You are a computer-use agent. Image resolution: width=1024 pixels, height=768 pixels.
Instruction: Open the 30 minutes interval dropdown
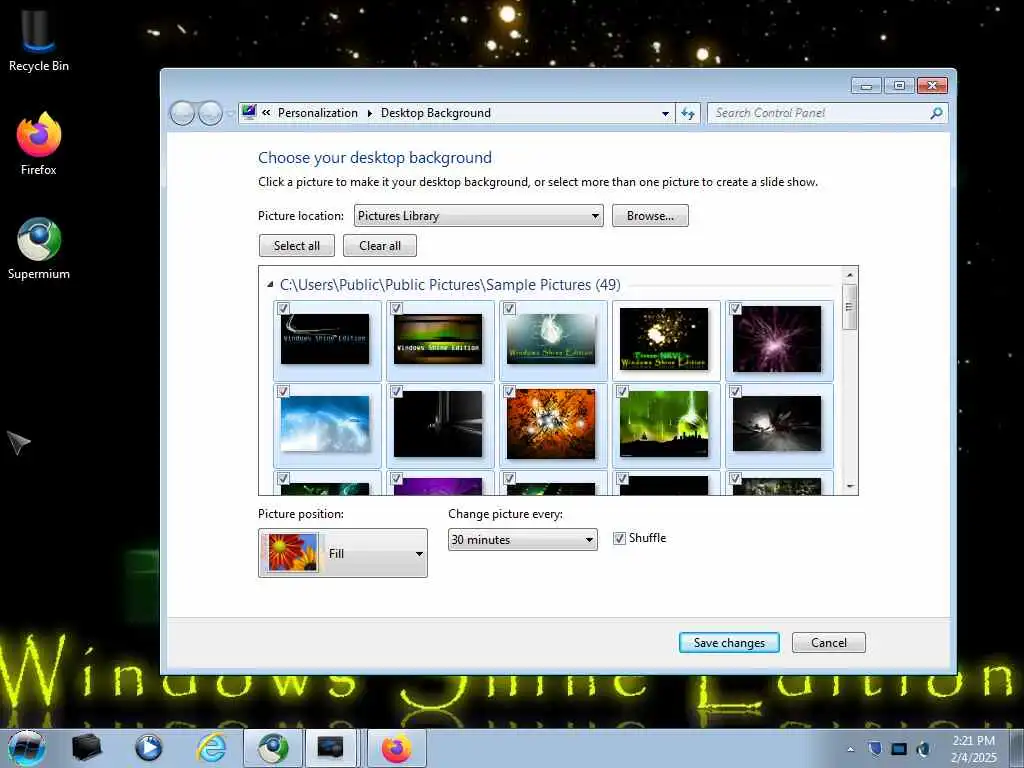coord(522,539)
